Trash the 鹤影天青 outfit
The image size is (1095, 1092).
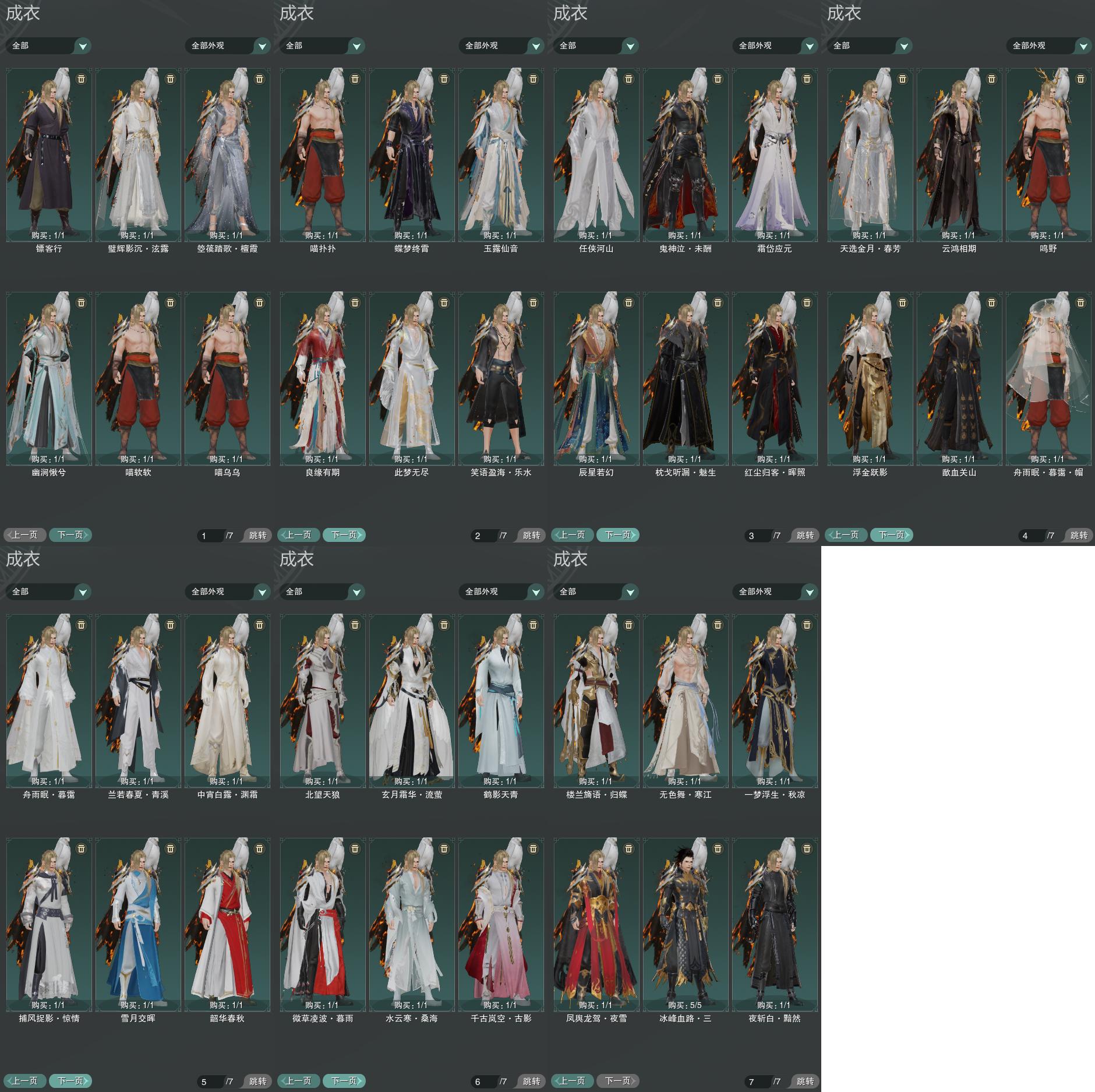pyautogui.click(x=533, y=625)
